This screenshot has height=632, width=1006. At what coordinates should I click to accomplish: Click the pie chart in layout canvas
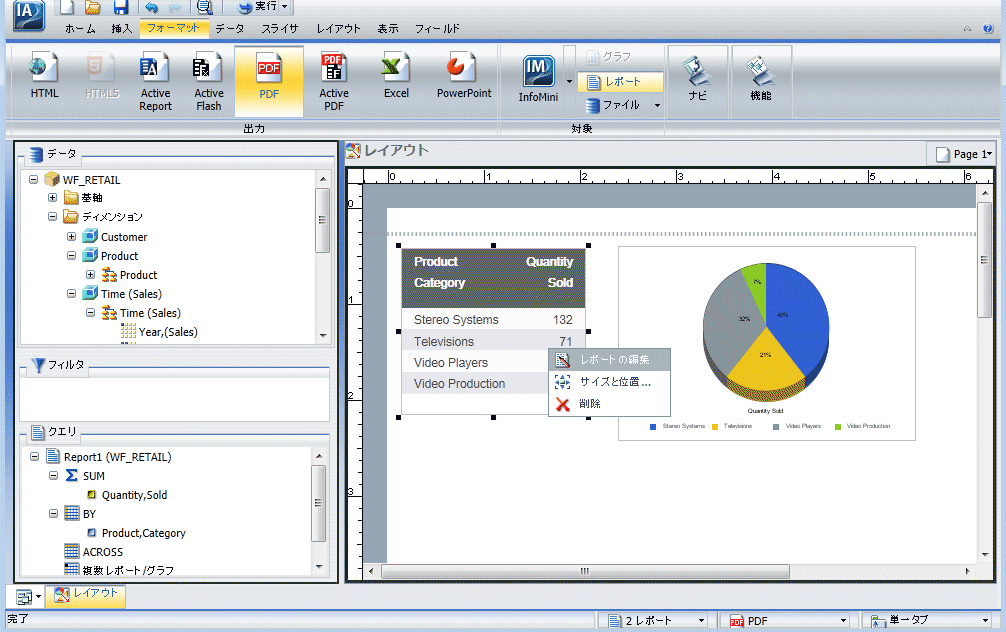[766, 332]
